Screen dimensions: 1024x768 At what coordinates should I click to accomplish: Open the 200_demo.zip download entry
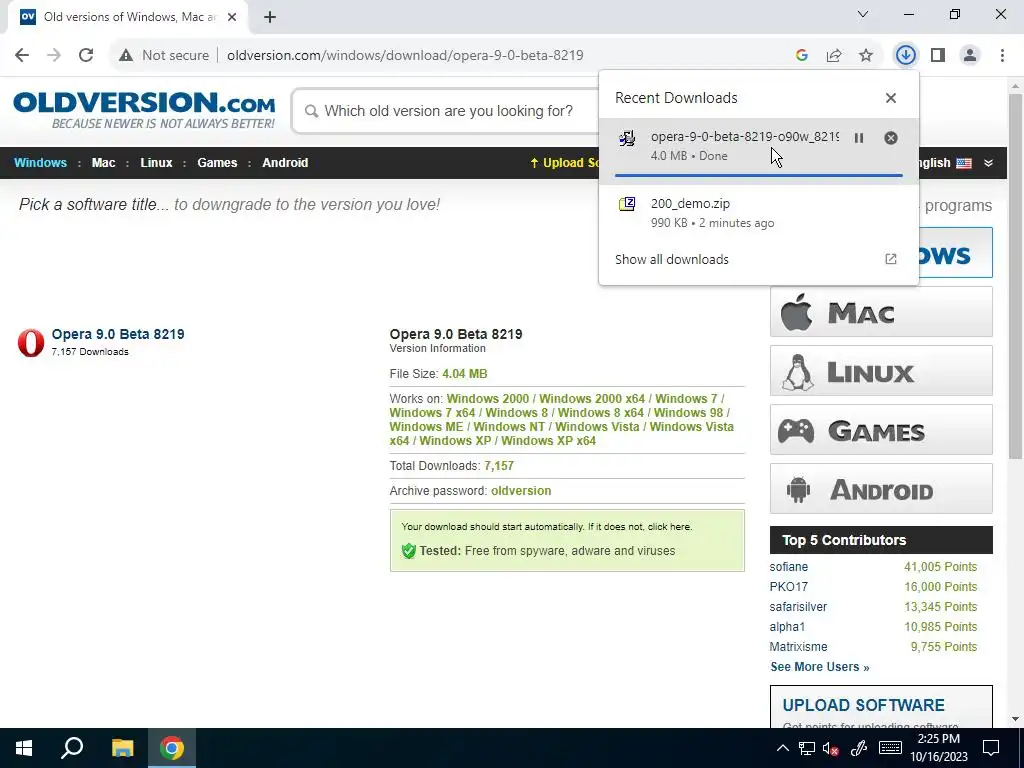tap(759, 213)
